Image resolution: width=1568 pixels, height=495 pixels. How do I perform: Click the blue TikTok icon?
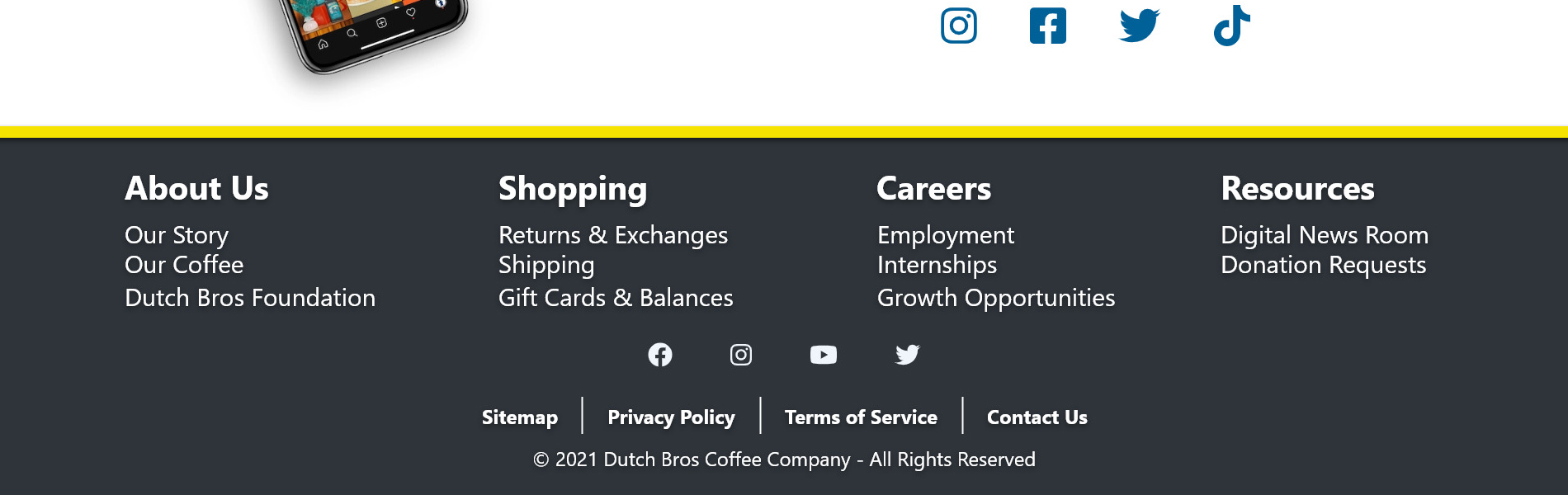pos(1231,26)
